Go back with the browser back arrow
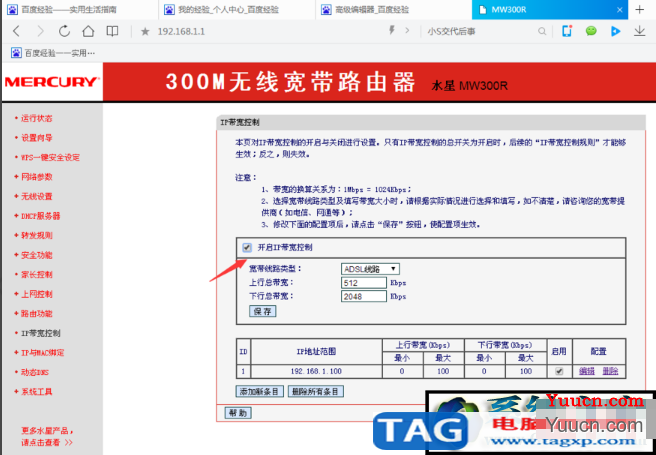The width and height of the screenshot is (656, 455). point(16,31)
